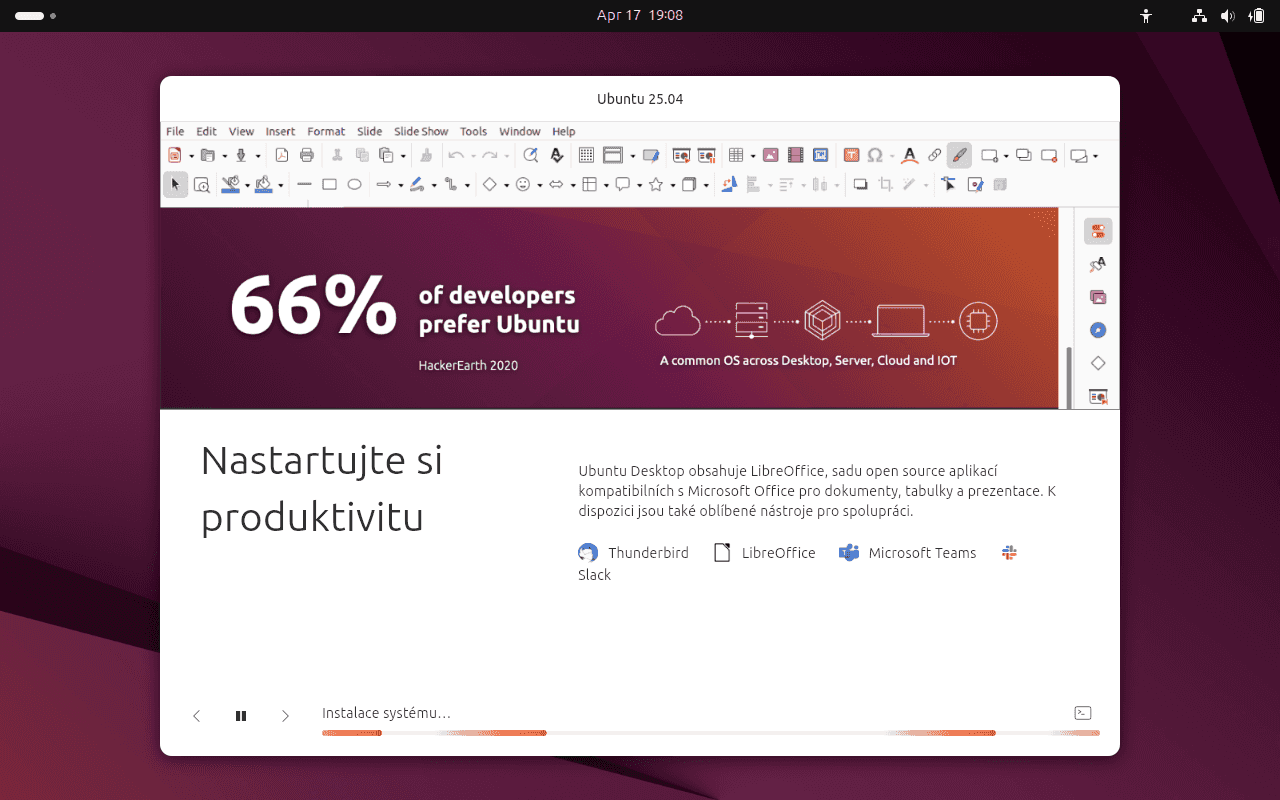Go to previous installer slide

point(196,716)
